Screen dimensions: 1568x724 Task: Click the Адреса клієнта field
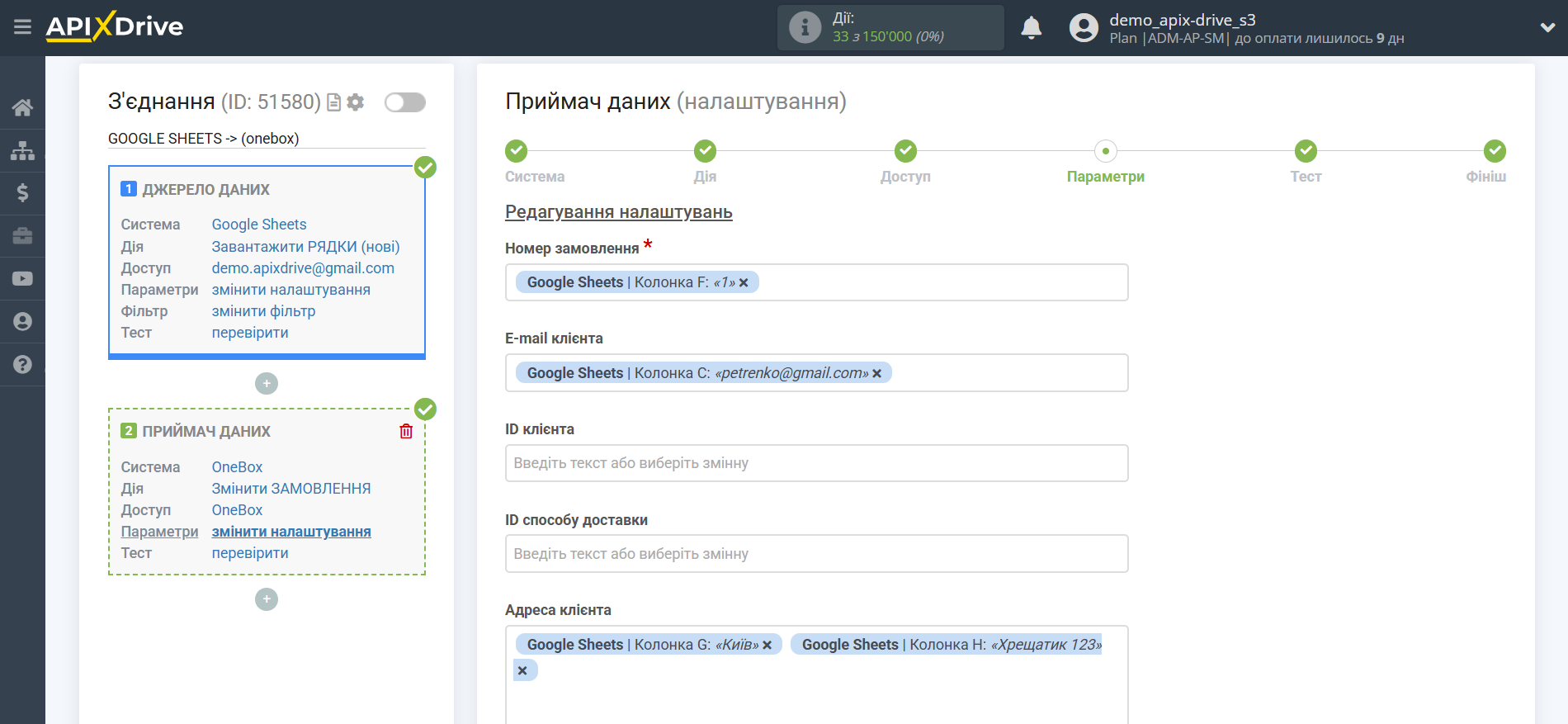(x=816, y=675)
